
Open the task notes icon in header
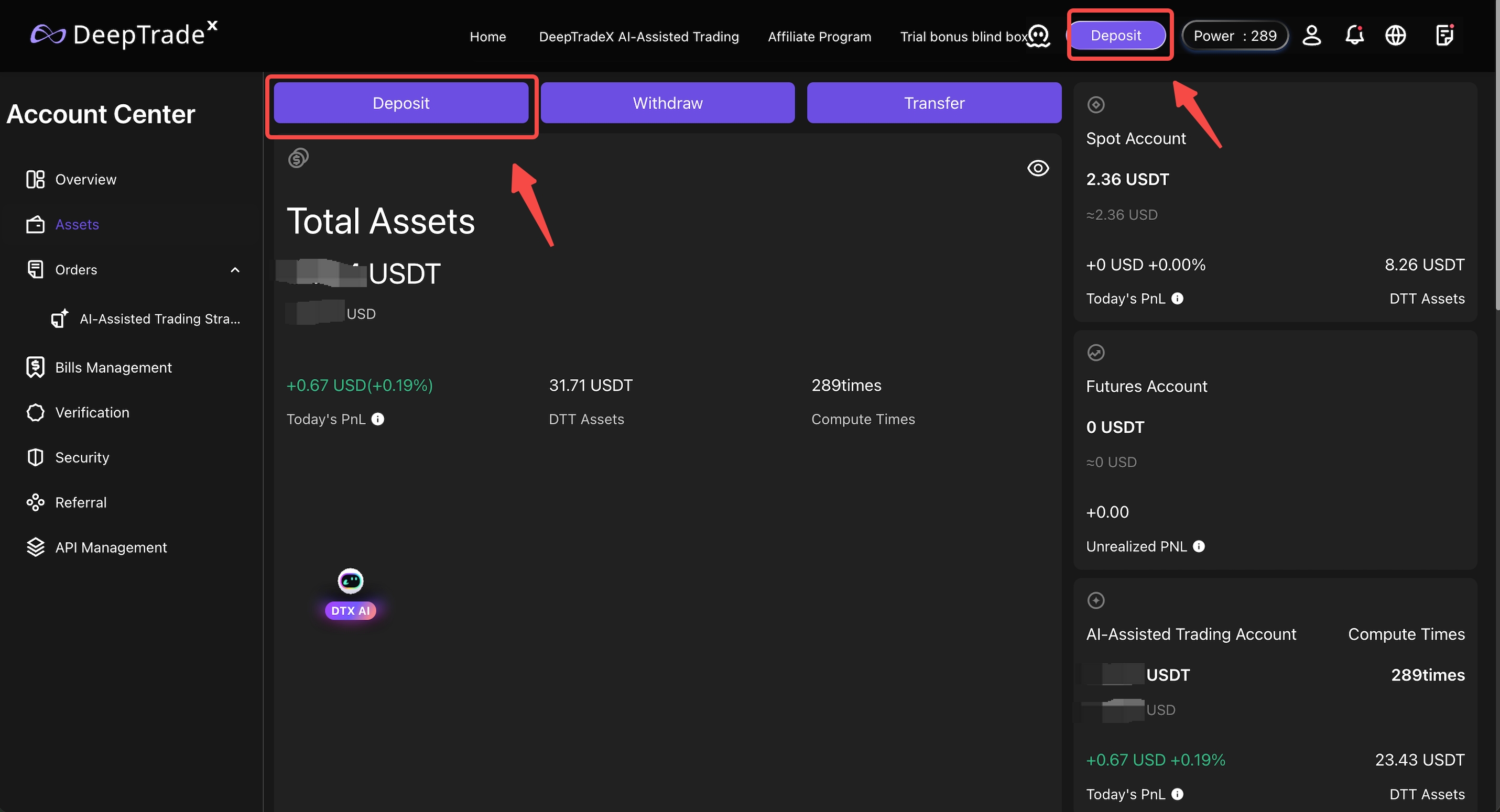[1444, 36]
